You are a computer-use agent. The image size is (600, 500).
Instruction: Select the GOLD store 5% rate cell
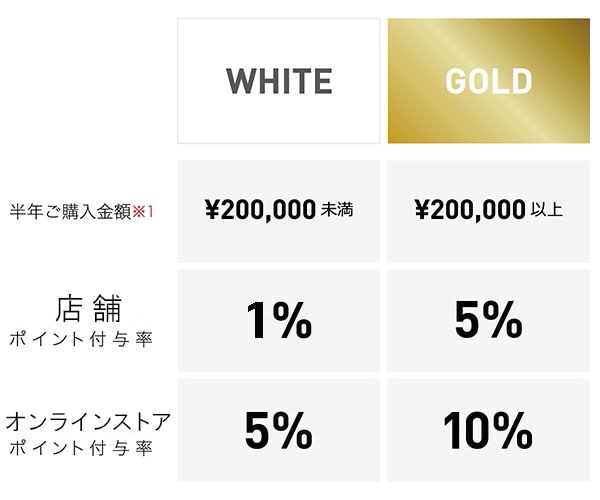click(x=489, y=321)
